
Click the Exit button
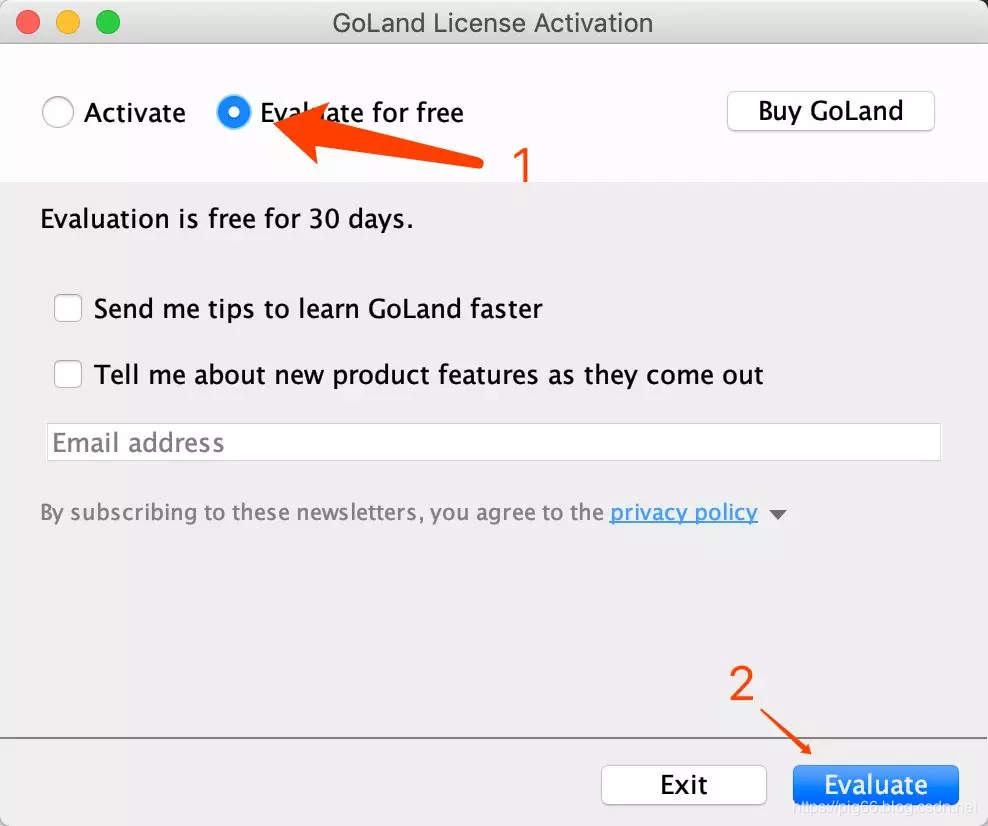pyautogui.click(x=684, y=785)
